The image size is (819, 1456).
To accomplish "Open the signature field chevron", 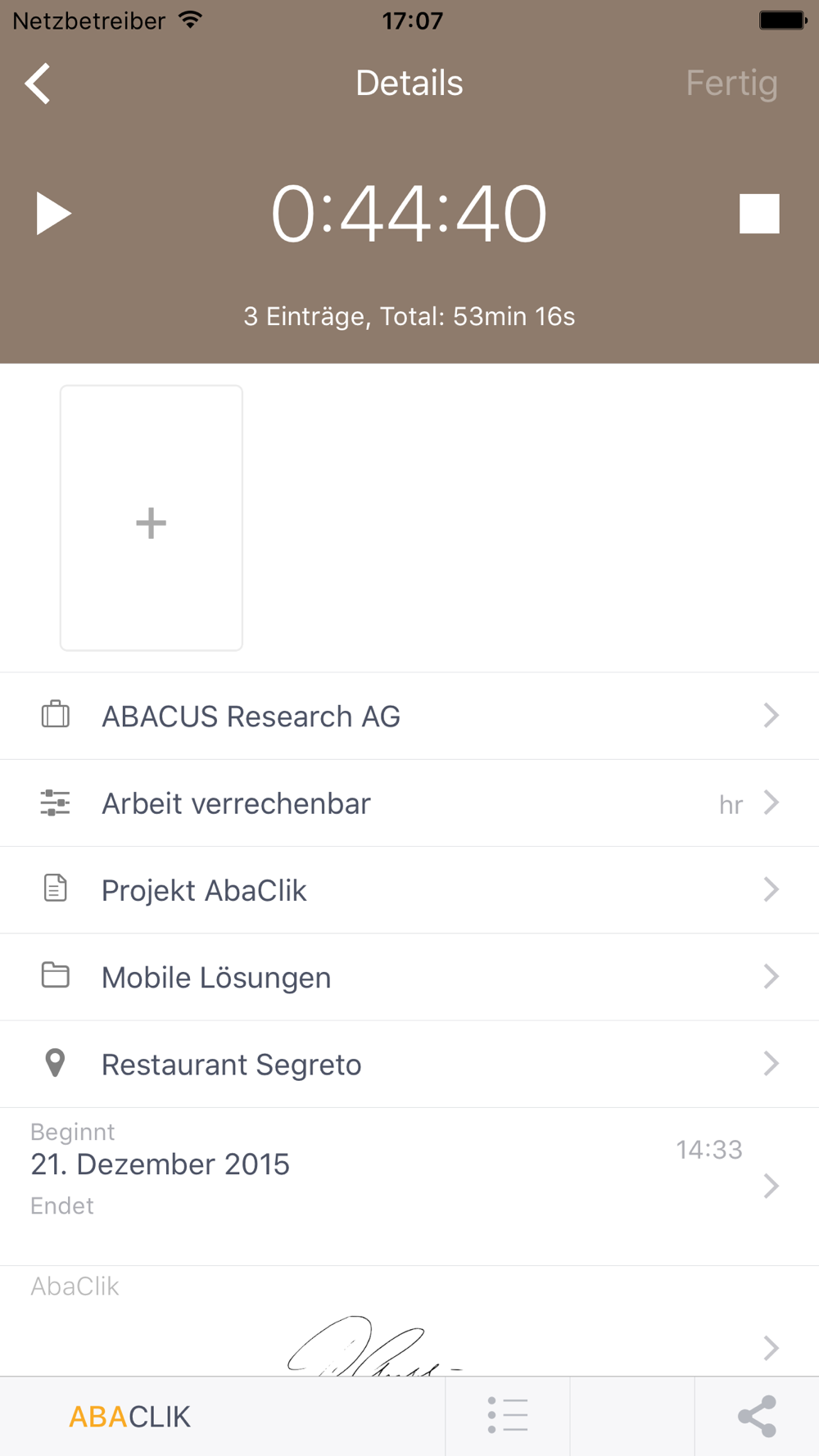I will coord(771,1347).
